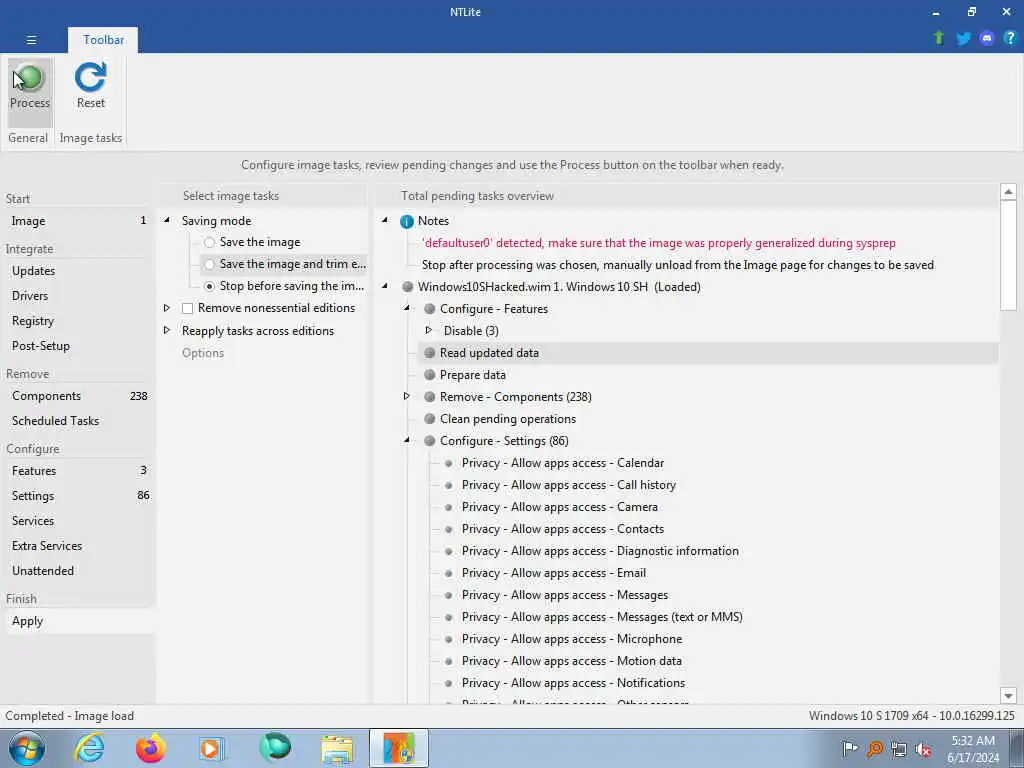The height and width of the screenshot is (768, 1024).
Task: Open the hamburger menu in title ribbon
Action: click(31, 40)
